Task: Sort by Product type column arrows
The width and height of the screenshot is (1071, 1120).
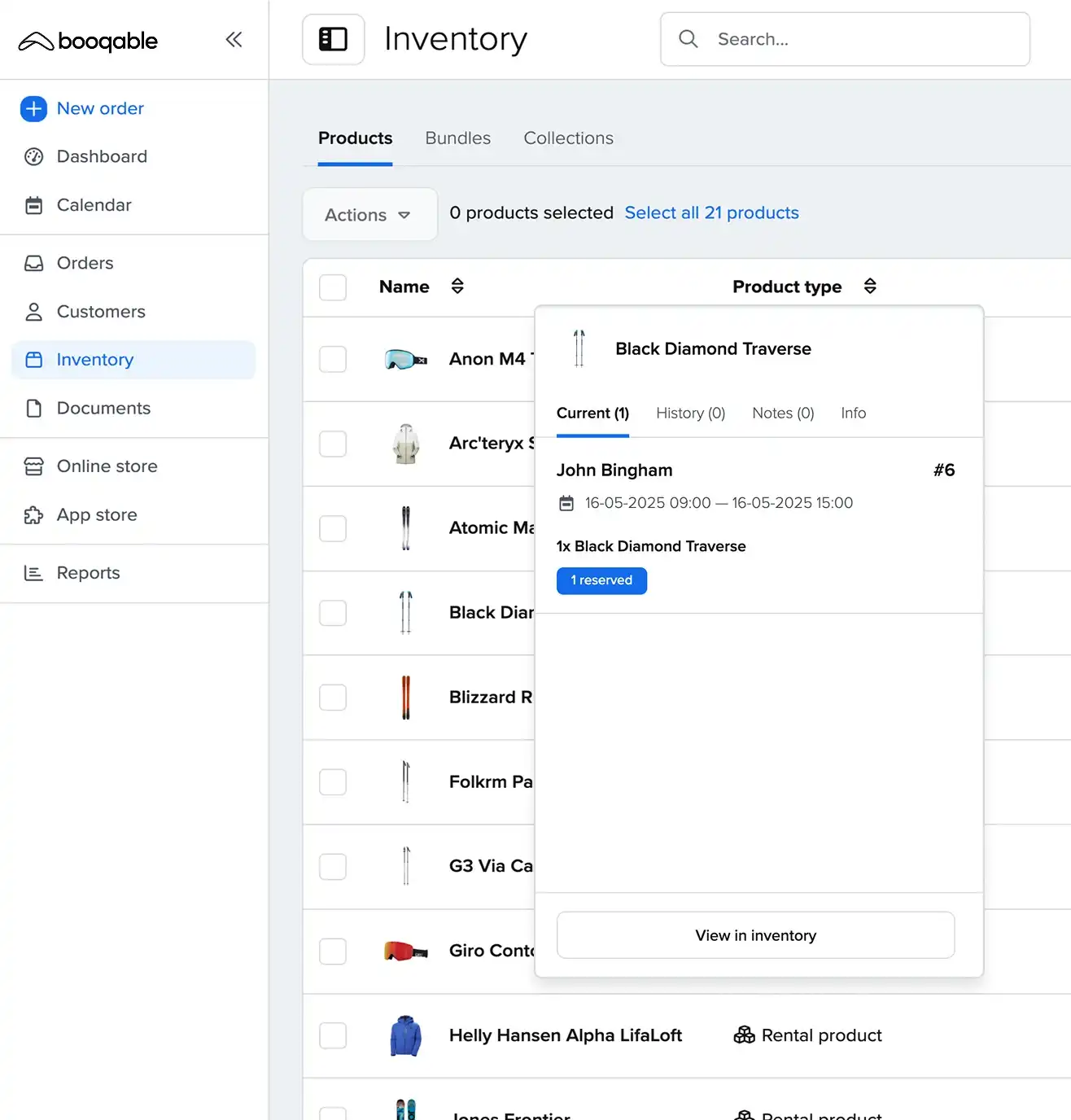Action: pyautogui.click(x=870, y=287)
